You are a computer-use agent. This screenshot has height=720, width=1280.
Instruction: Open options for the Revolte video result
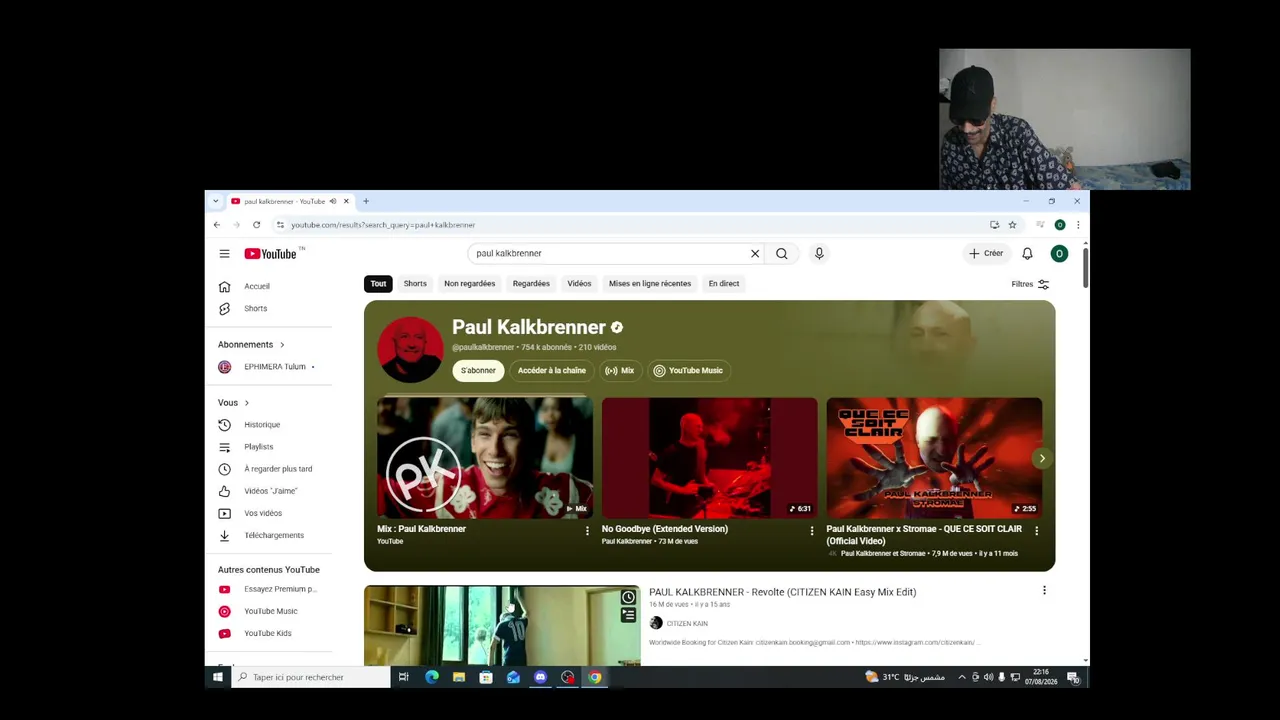pos(1044,591)
